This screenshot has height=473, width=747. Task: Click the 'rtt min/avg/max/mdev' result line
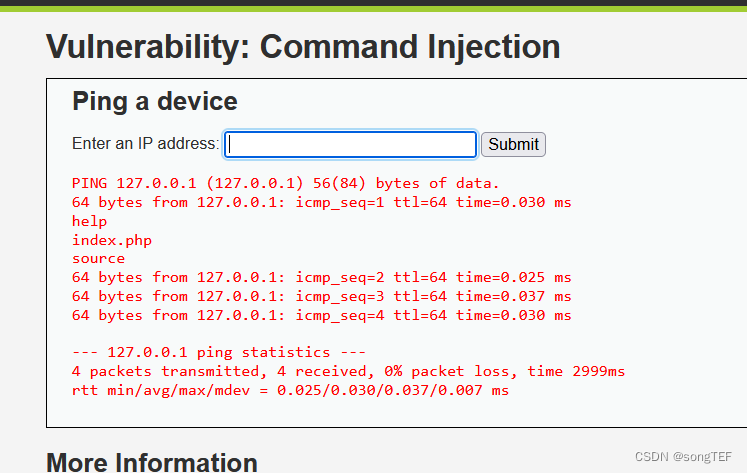(290, 390)
